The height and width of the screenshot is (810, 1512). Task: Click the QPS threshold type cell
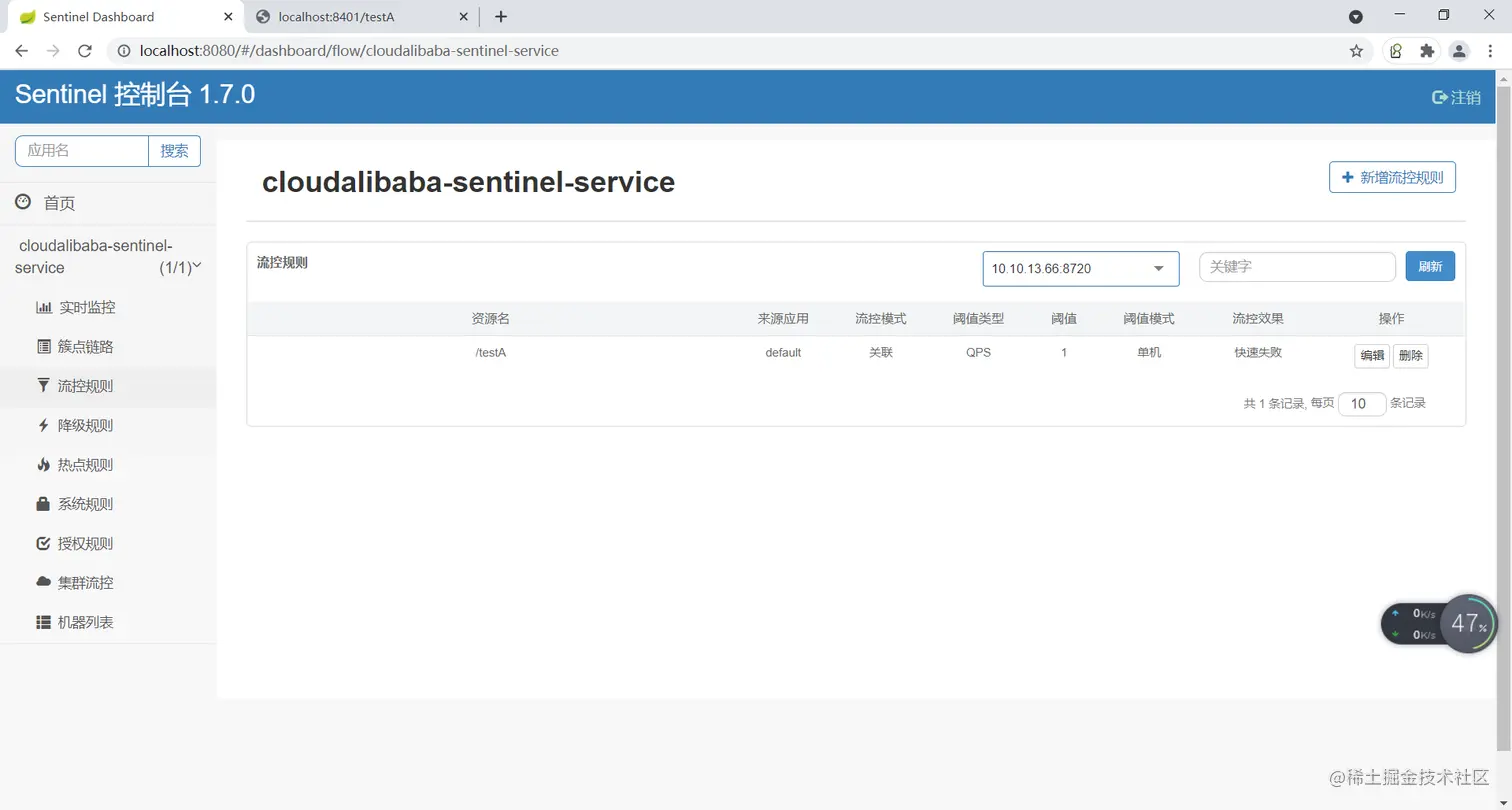pos(978,352)
